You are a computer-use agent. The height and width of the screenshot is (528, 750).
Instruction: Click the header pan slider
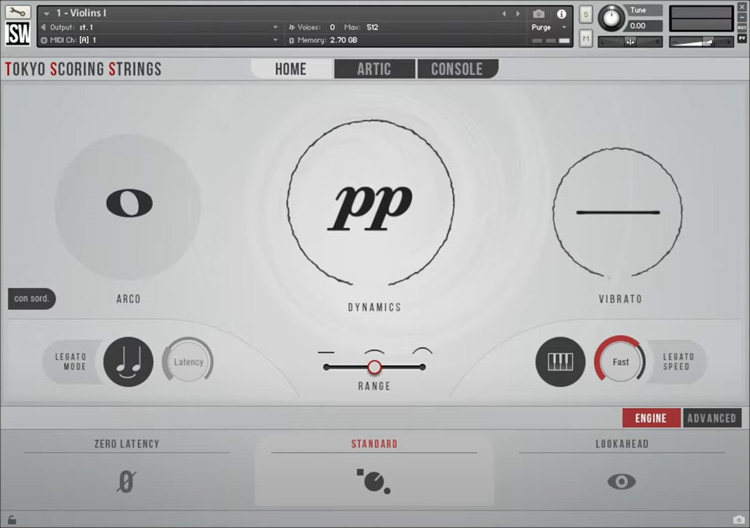(630, 42)
